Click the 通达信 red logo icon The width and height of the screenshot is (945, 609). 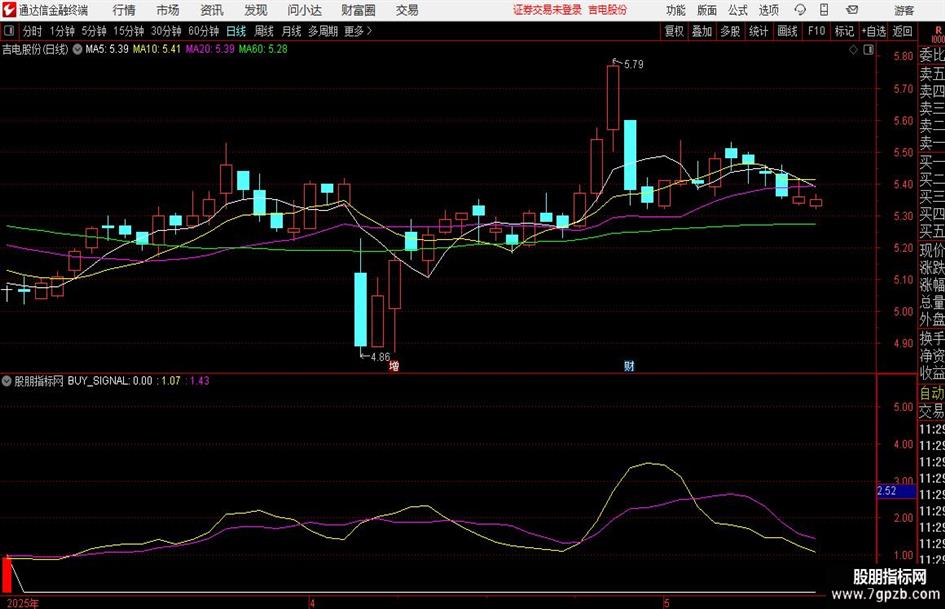9,10
